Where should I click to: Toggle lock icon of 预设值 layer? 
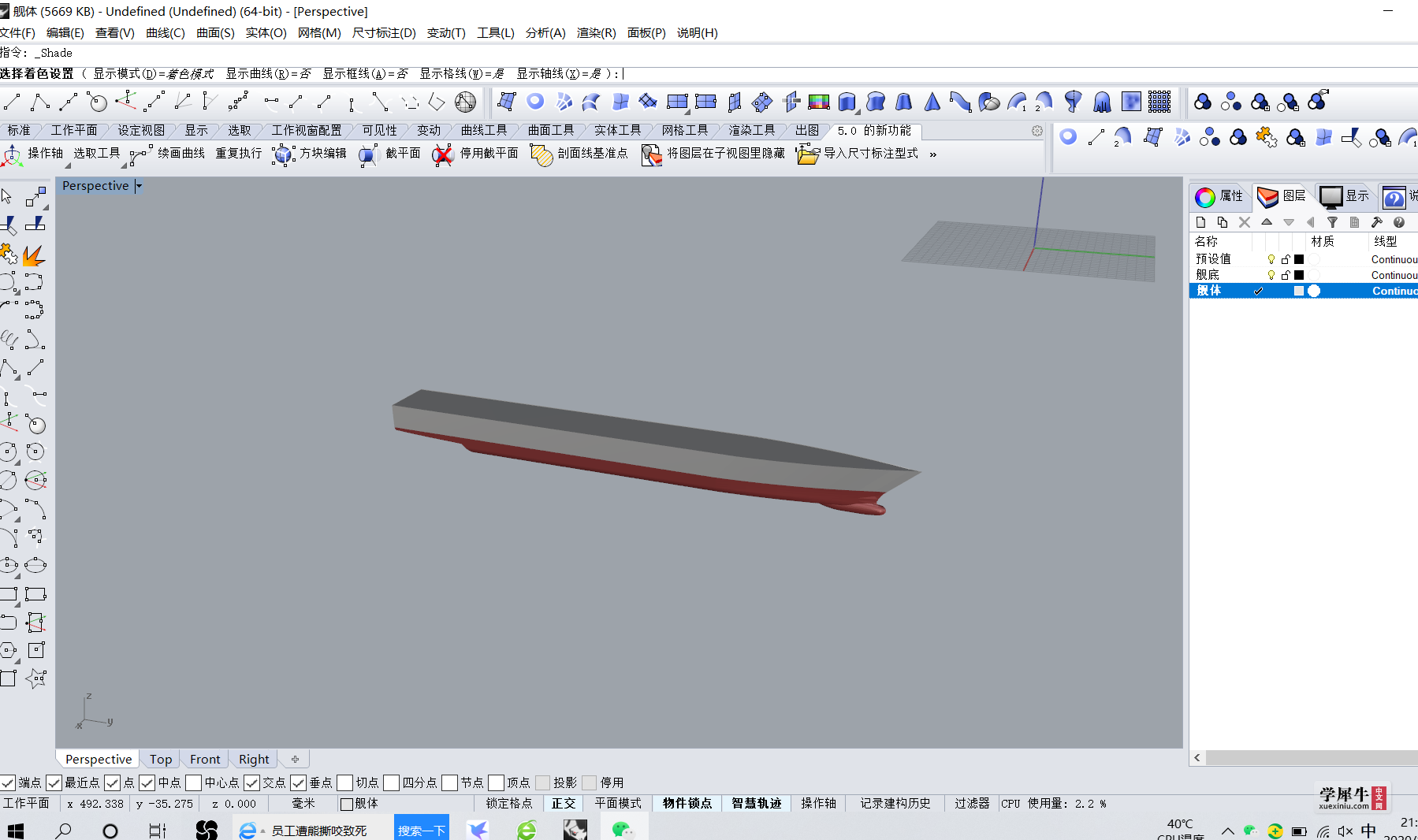(x=1286, y=259)
